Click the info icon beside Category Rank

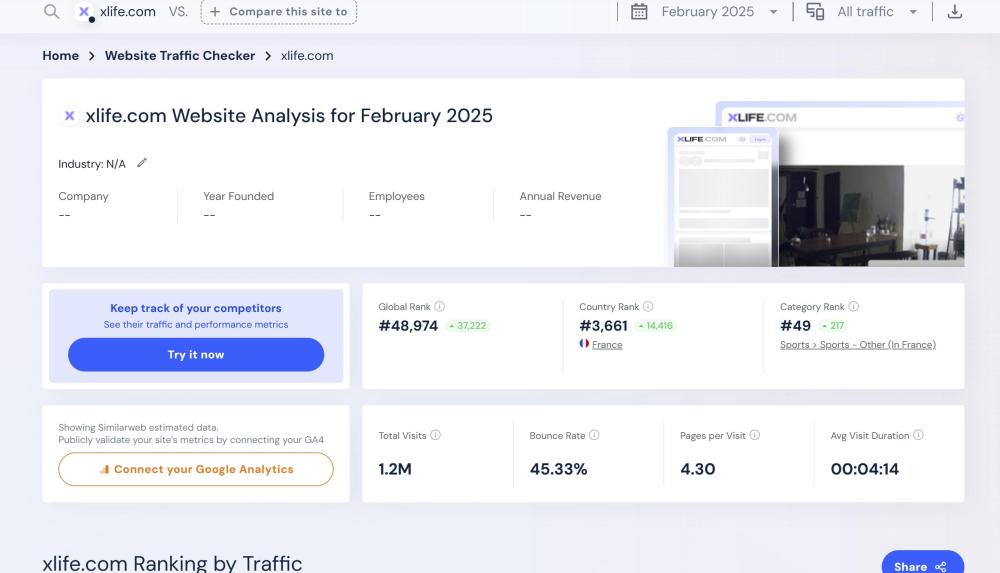coord(853,307)
